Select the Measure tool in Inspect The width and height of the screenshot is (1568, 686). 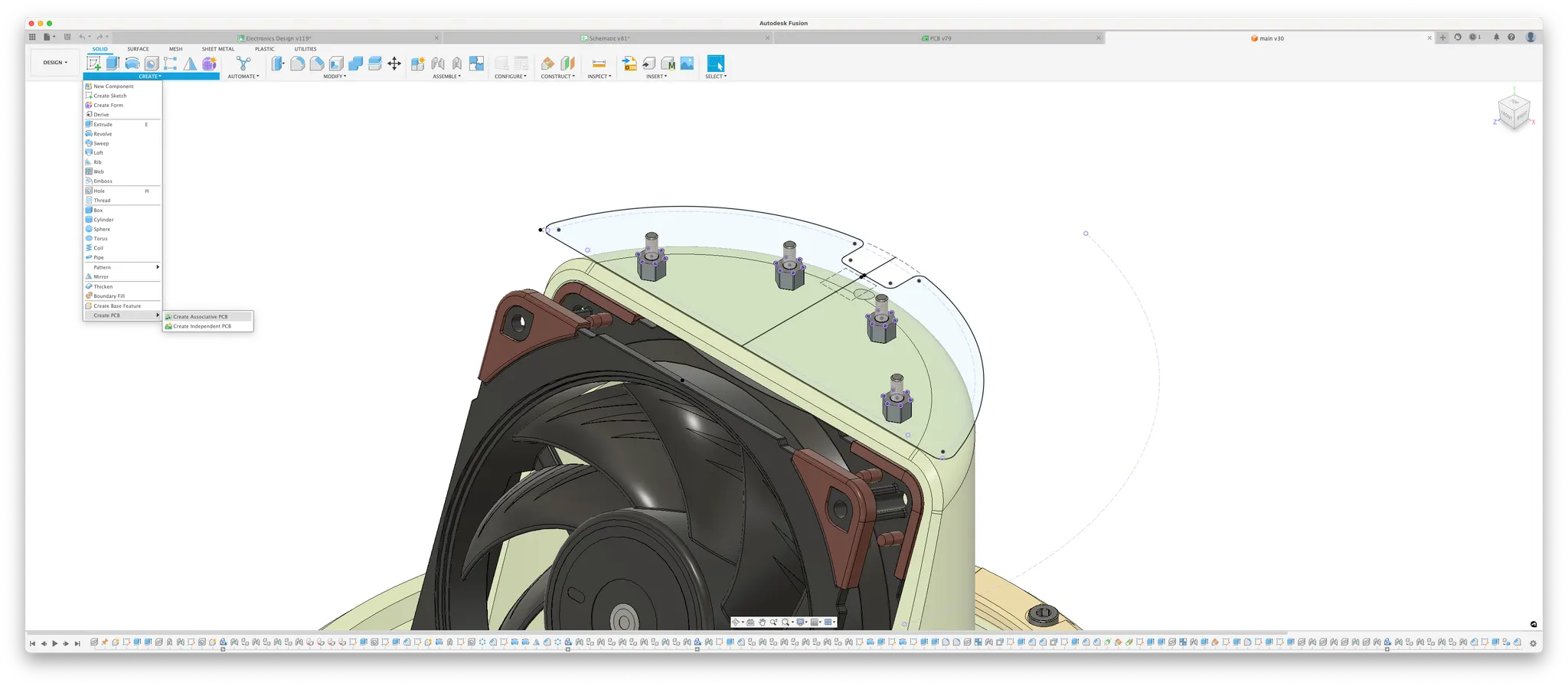point(599,64)
